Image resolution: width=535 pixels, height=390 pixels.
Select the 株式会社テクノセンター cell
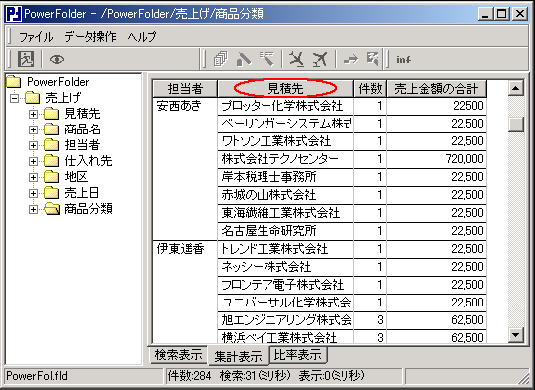[285, 159]
